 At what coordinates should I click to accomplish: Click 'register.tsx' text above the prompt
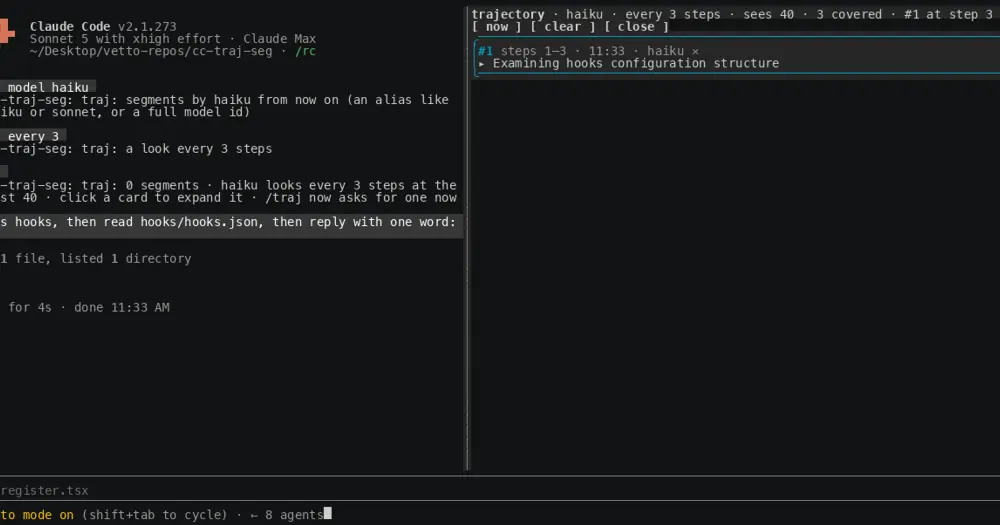tap(44, 491)
